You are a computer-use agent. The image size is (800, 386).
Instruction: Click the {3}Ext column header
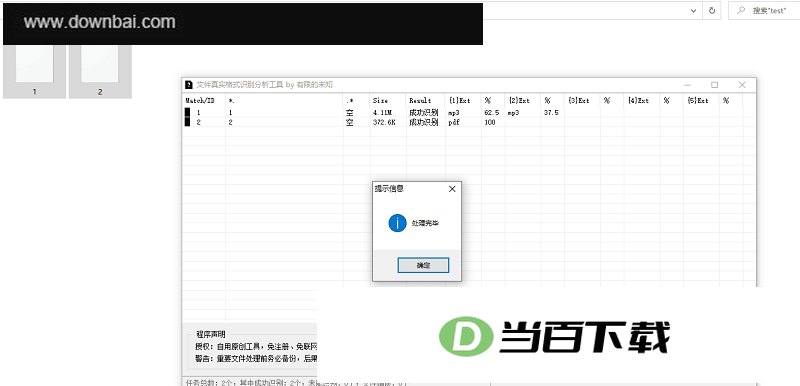[582, 100]
